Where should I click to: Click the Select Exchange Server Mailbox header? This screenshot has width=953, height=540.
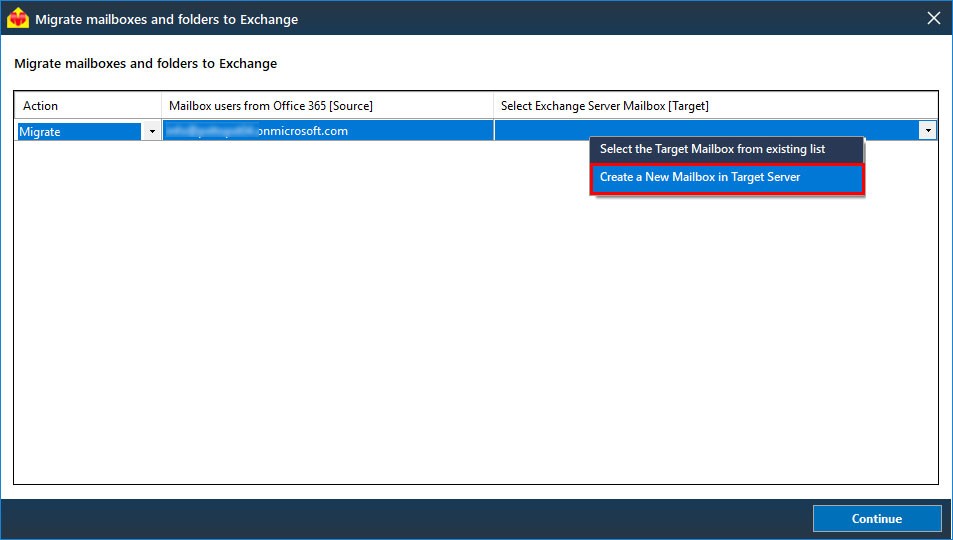(x=715, y=106)
